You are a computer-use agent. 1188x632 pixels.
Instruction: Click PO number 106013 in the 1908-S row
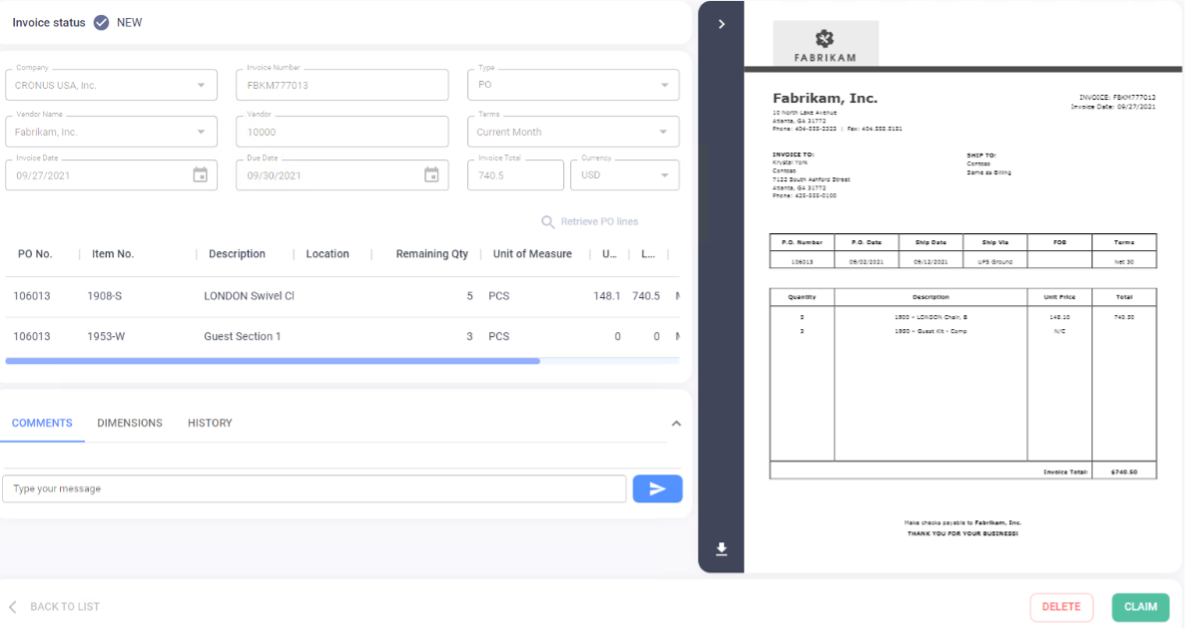[x=32, y=296]
